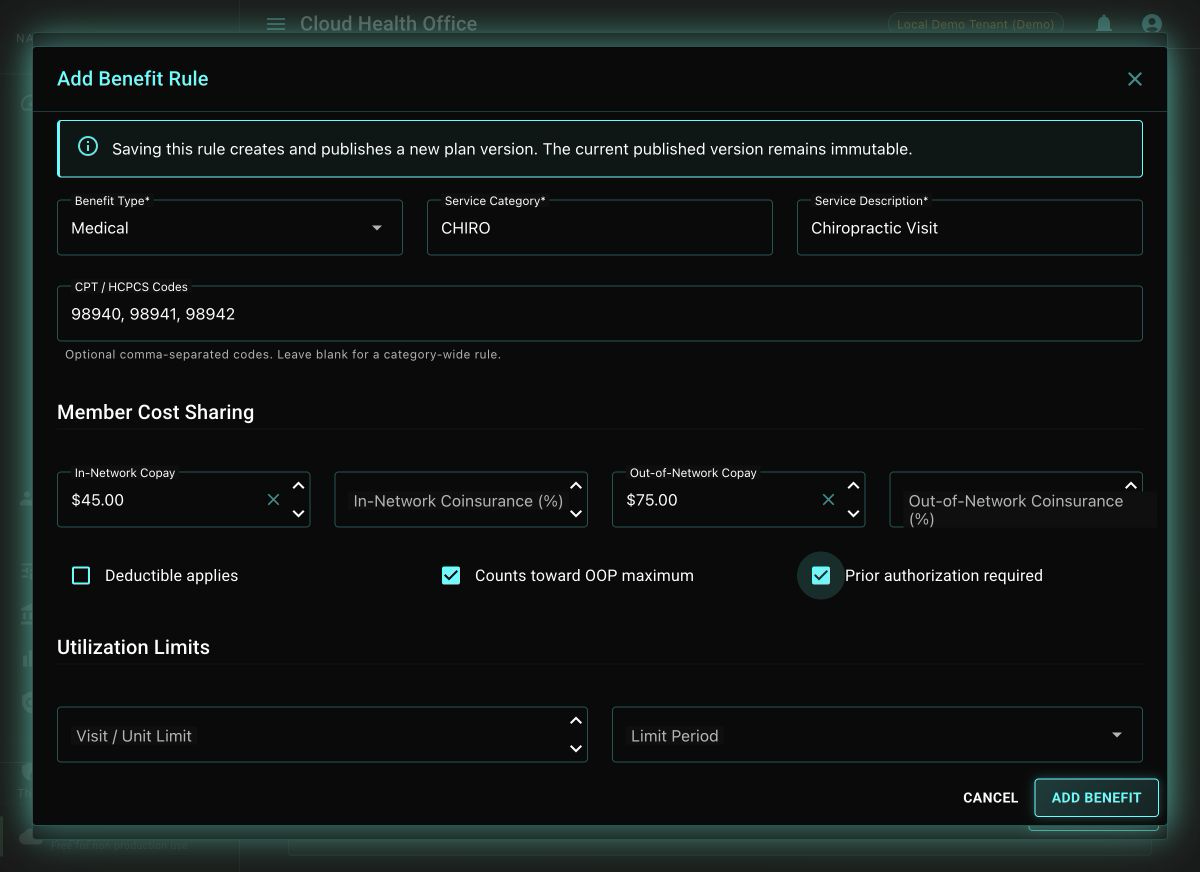Click the Service Category field
The image size is (1200, 872).
(x=600, y=228)
